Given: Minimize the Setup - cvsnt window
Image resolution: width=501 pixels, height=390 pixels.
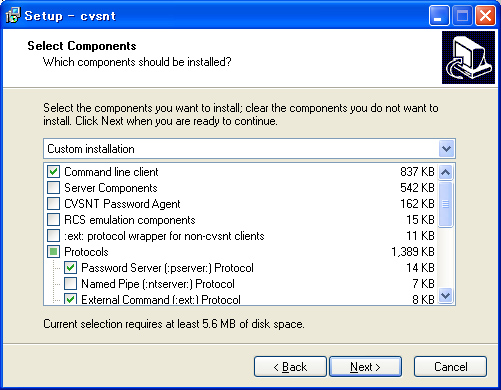Looking at the screenshot, I should [x=439, y=16].
